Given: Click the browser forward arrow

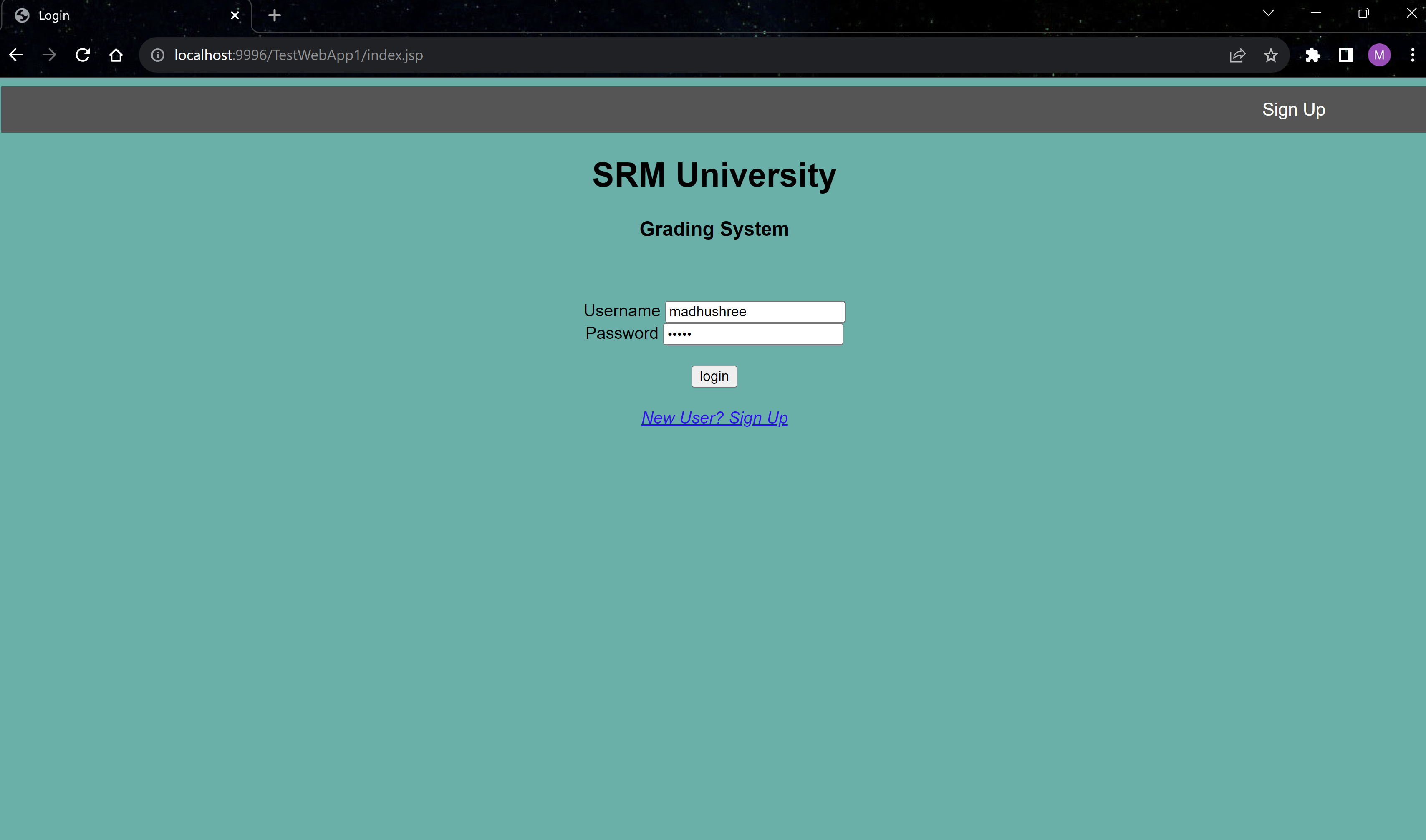Looking at the screenshot, I should 49,54.
